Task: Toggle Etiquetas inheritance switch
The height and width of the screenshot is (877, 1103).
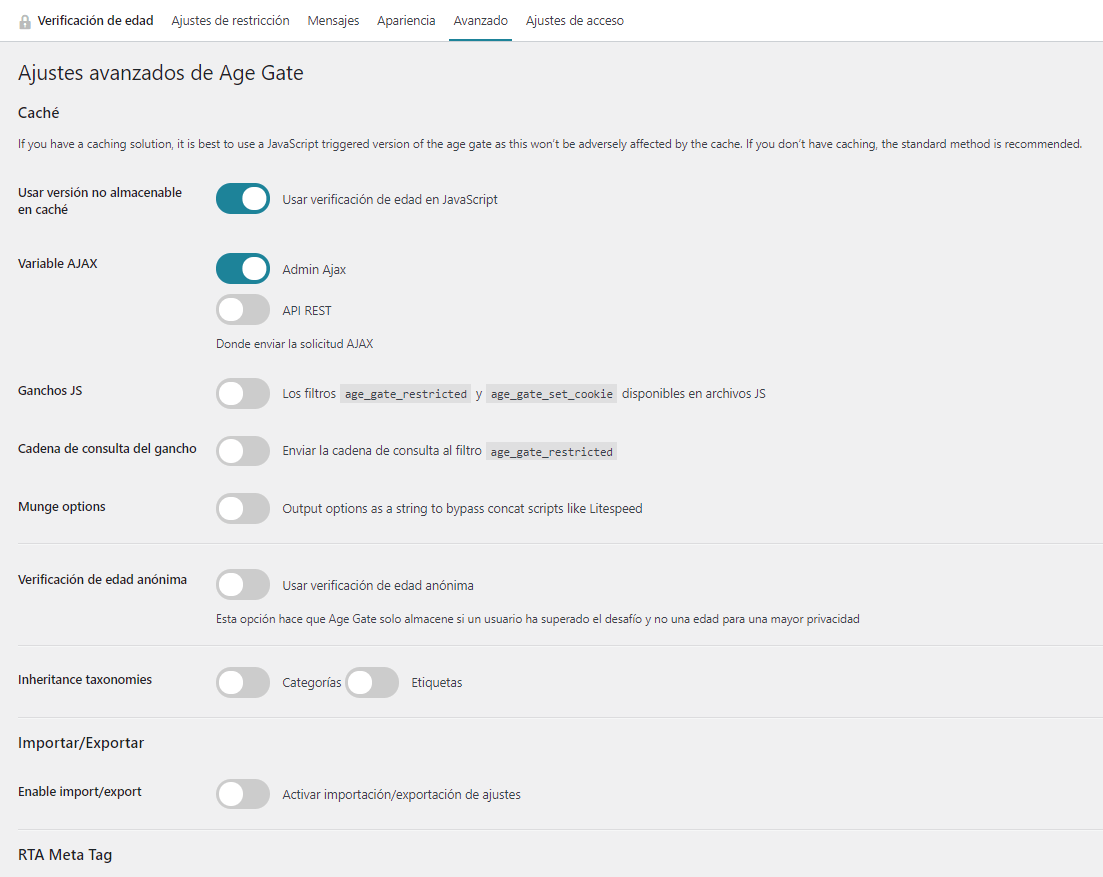Action: (372, 682)
